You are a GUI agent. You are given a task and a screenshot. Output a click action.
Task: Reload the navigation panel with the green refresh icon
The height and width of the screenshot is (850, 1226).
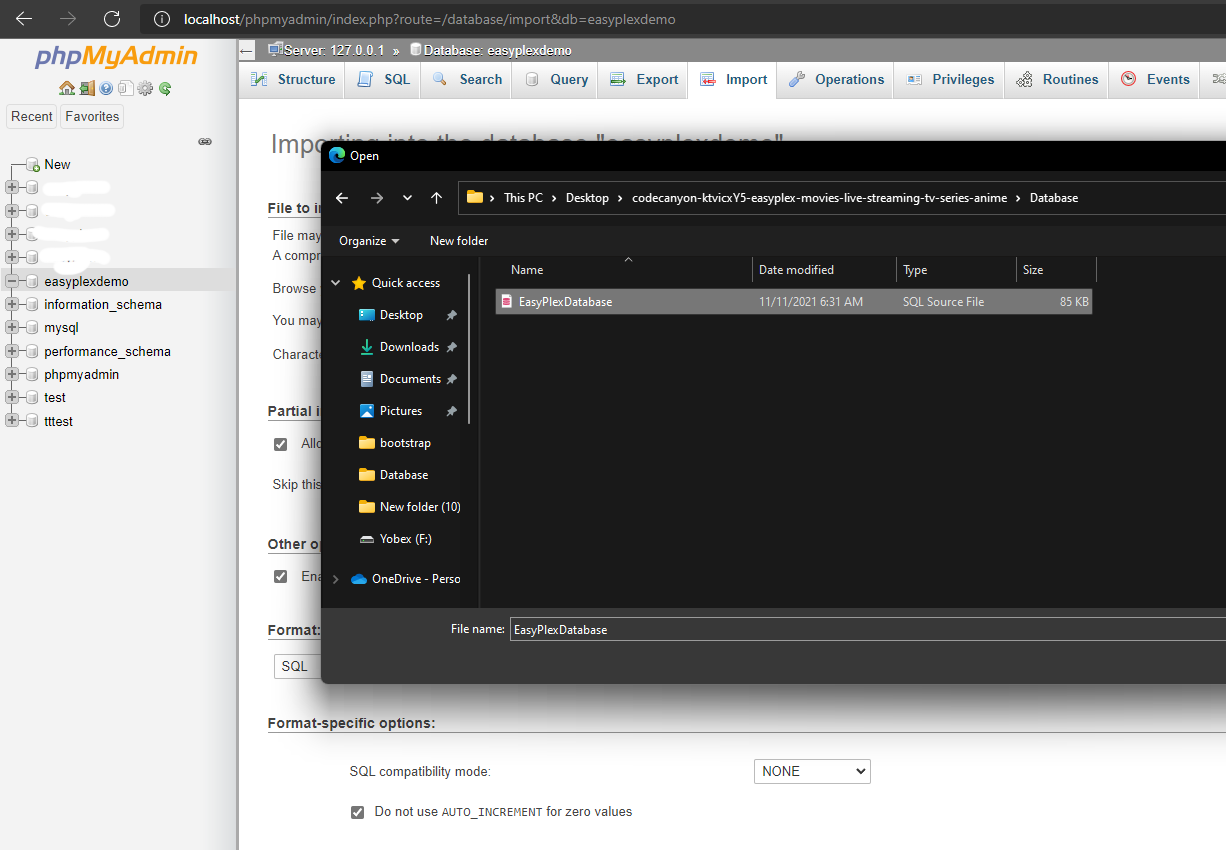pos(165,87)
